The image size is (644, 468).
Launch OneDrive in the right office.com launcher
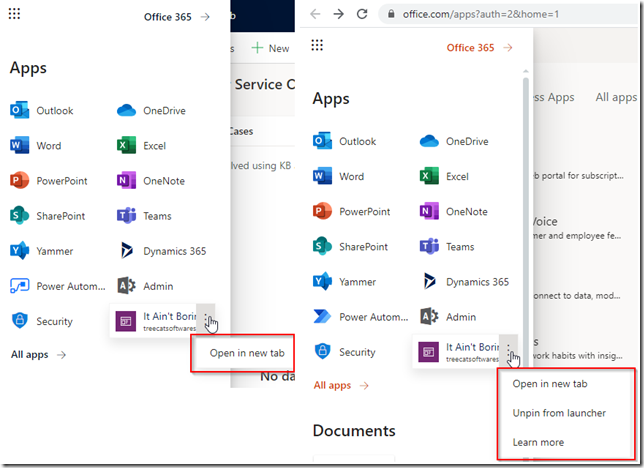point(454,141)
